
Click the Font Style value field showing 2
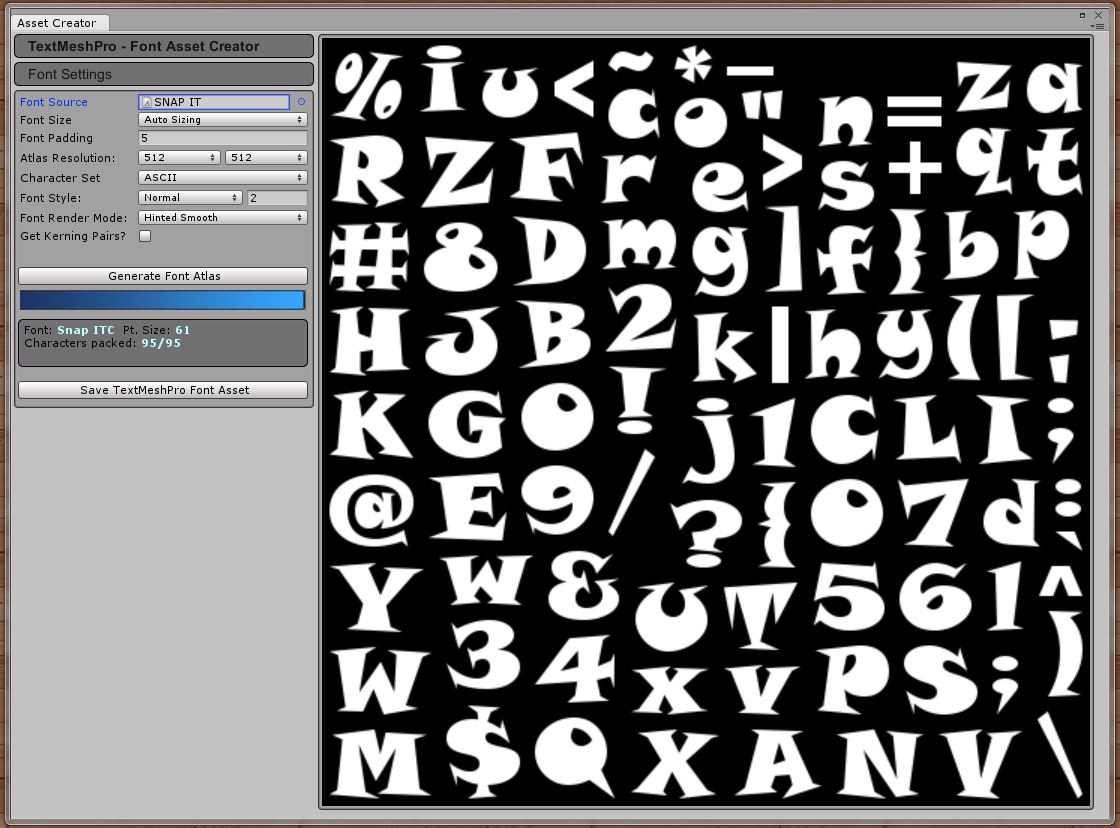tap(277, 197)
